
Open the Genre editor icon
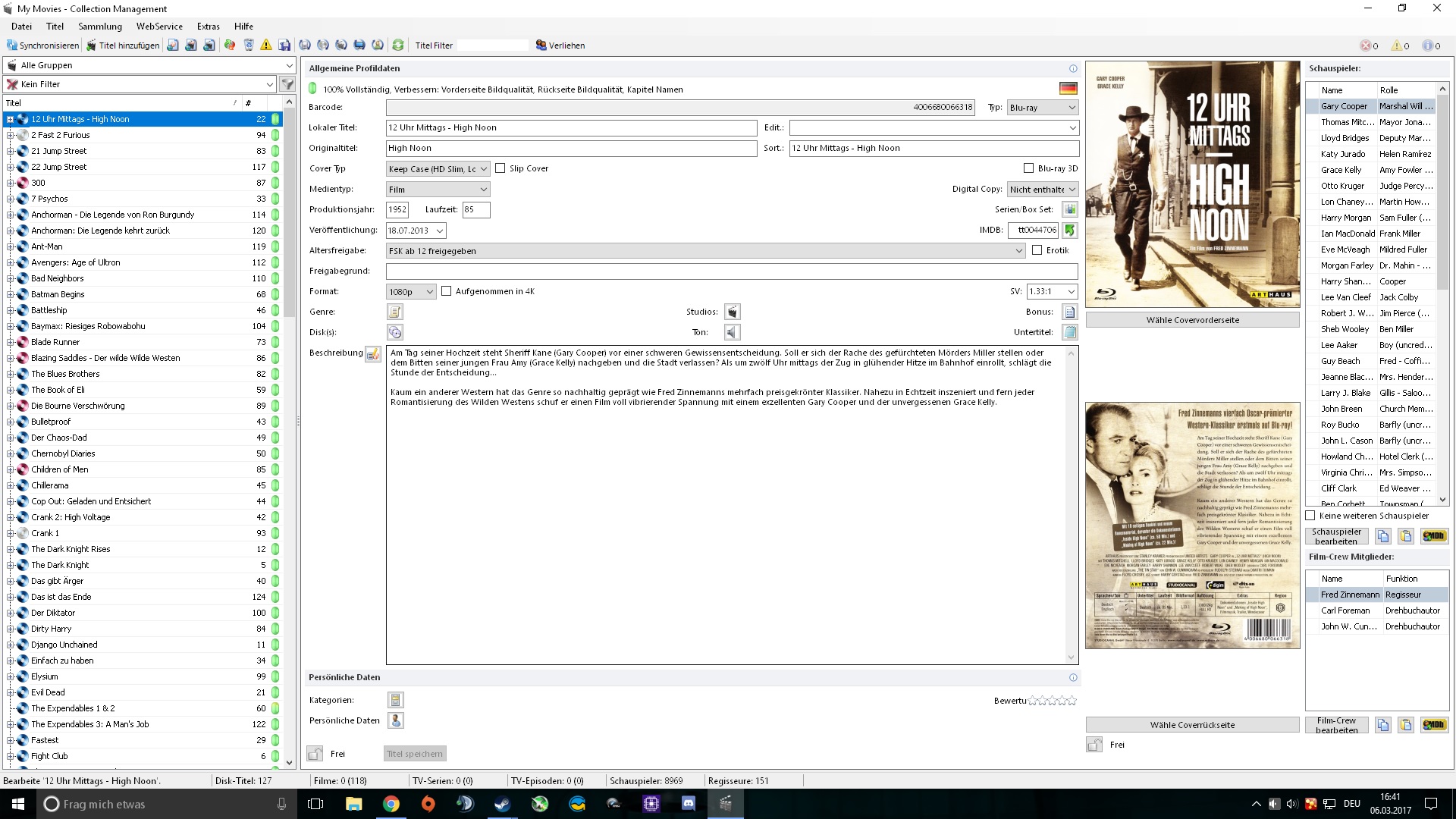[394, 312]
